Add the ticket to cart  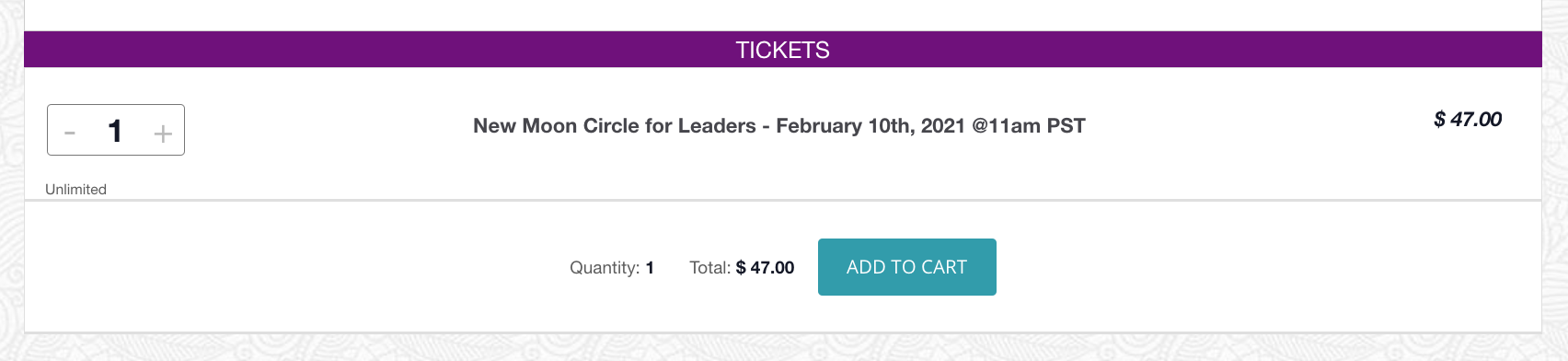906,267
